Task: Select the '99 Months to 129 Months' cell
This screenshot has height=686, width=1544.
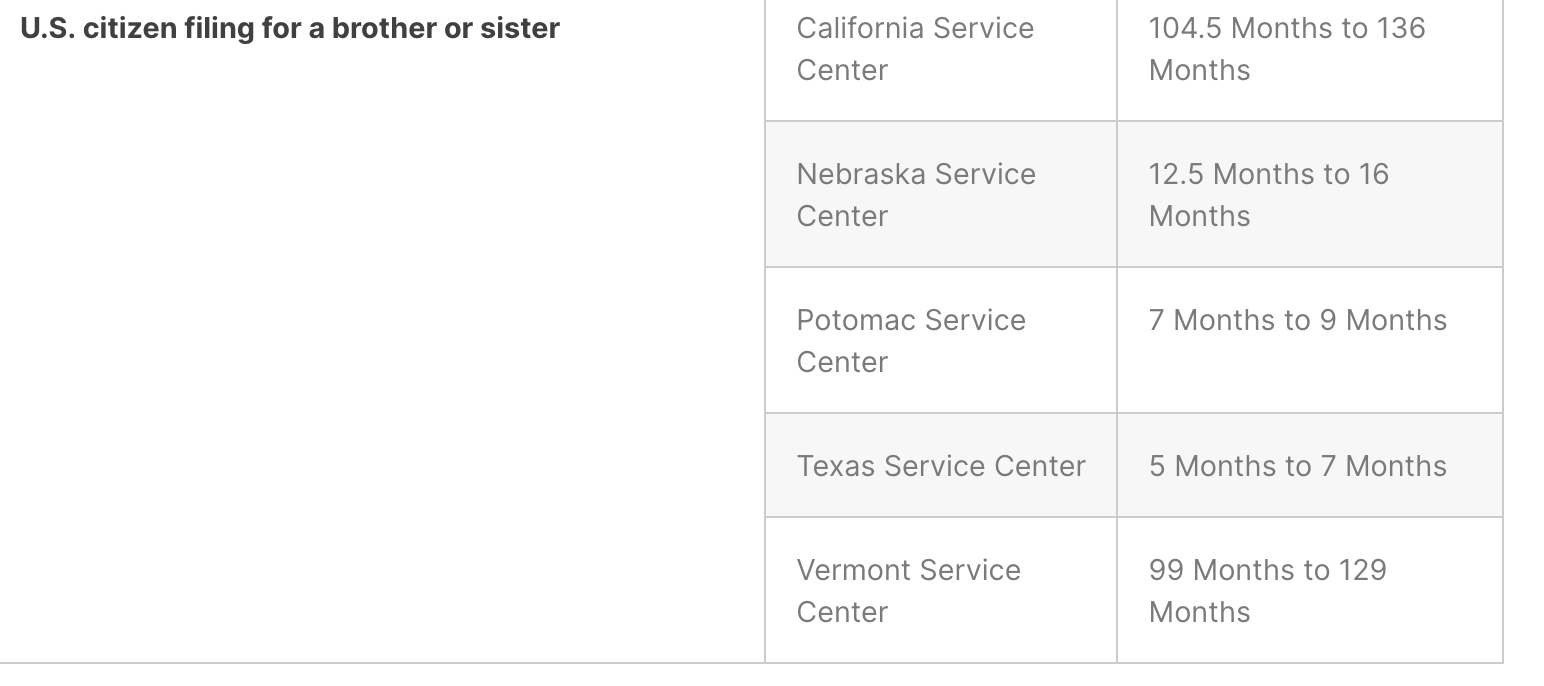Action: point(1310,590)
